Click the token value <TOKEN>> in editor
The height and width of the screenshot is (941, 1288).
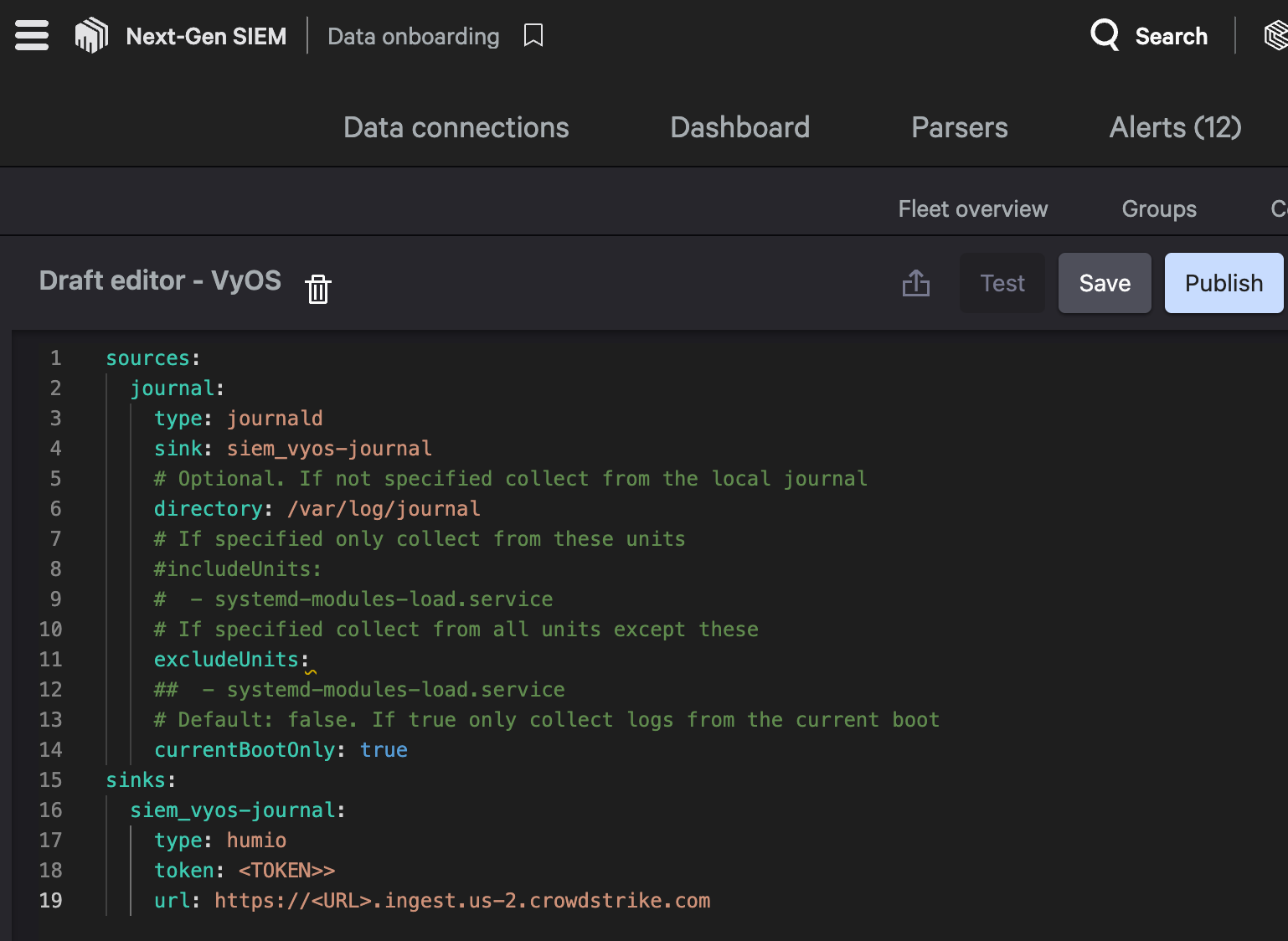point(286,871)
